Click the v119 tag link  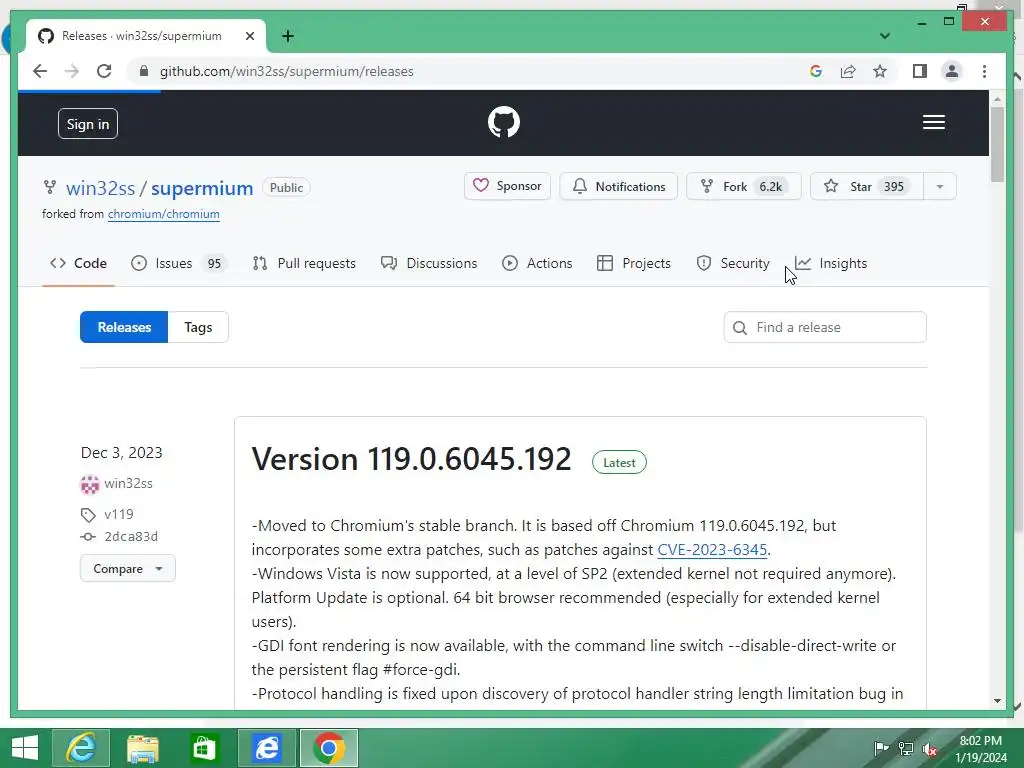(x=119, y=514)
